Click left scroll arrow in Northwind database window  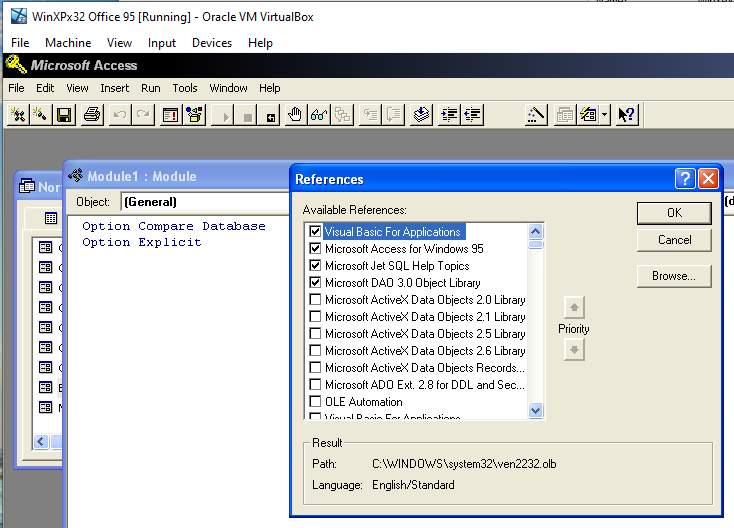pos(41,441)
